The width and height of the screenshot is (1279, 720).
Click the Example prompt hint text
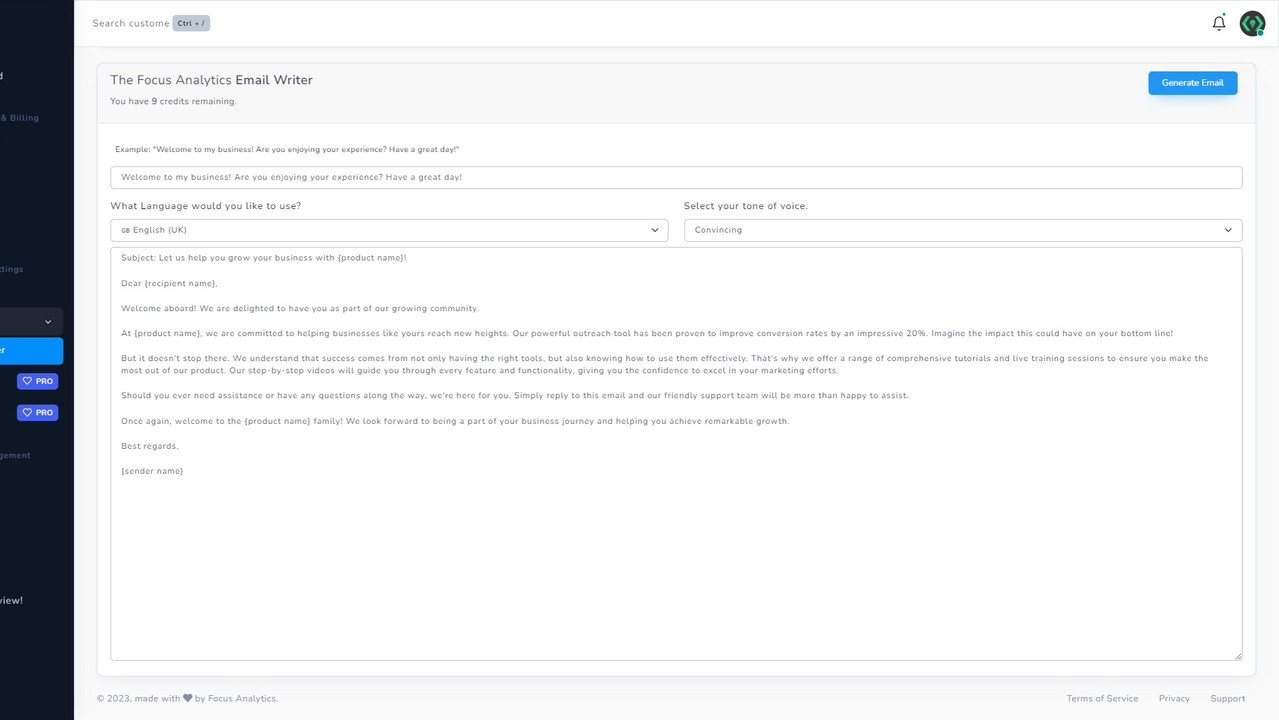(x=287, y=149)
